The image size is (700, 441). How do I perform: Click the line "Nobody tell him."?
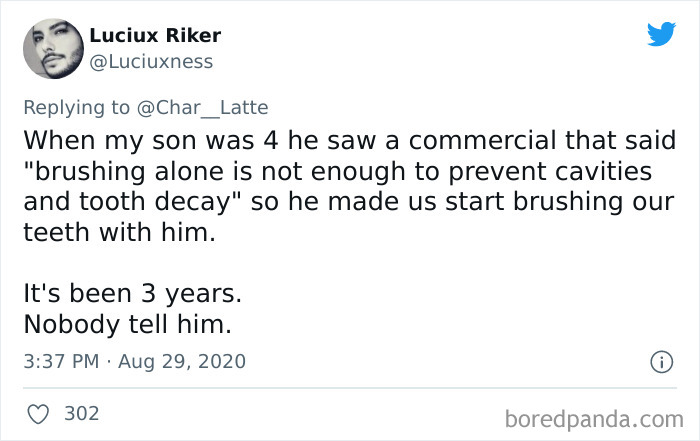125,326
